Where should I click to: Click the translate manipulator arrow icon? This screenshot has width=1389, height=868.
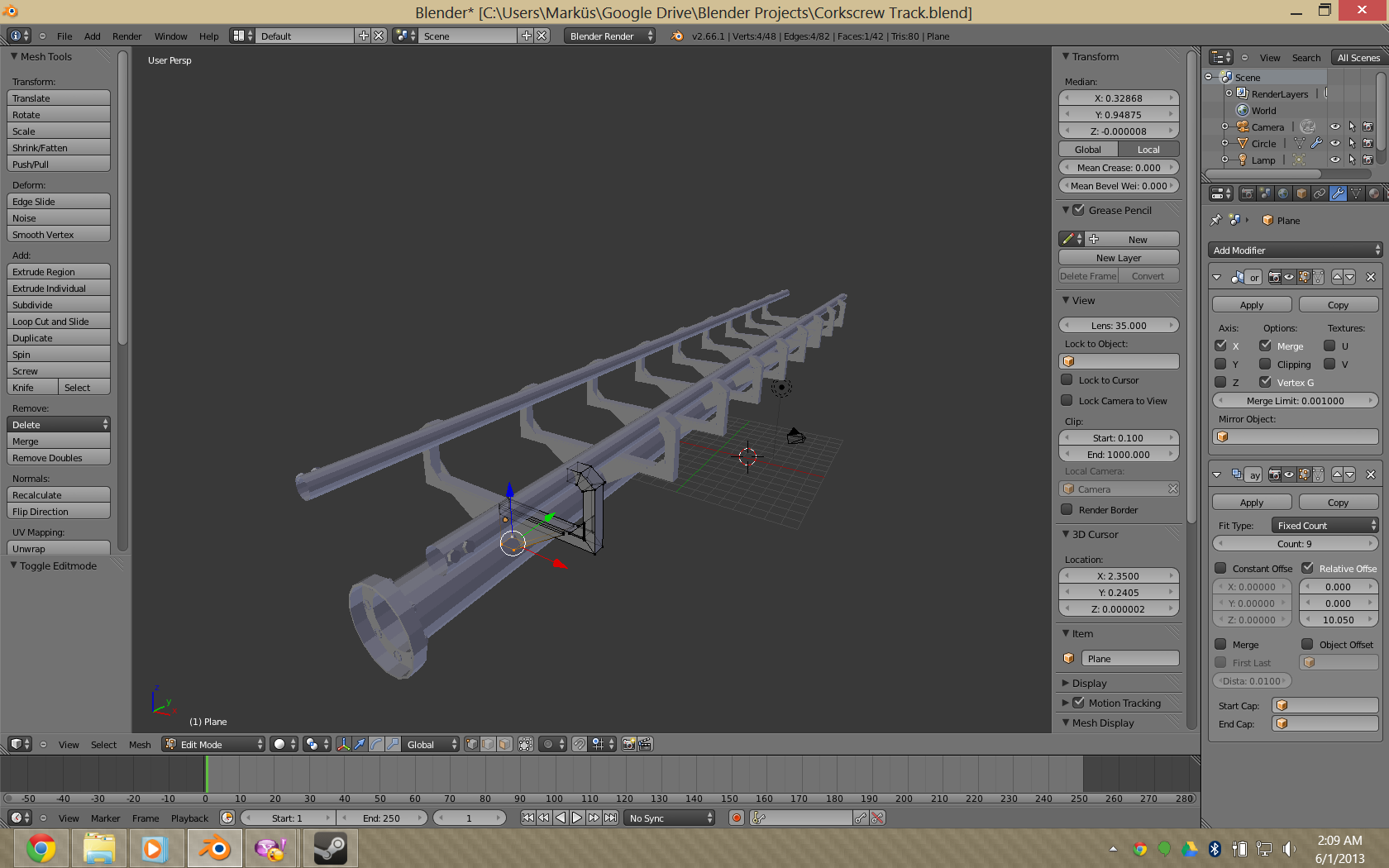pos(360,744)
